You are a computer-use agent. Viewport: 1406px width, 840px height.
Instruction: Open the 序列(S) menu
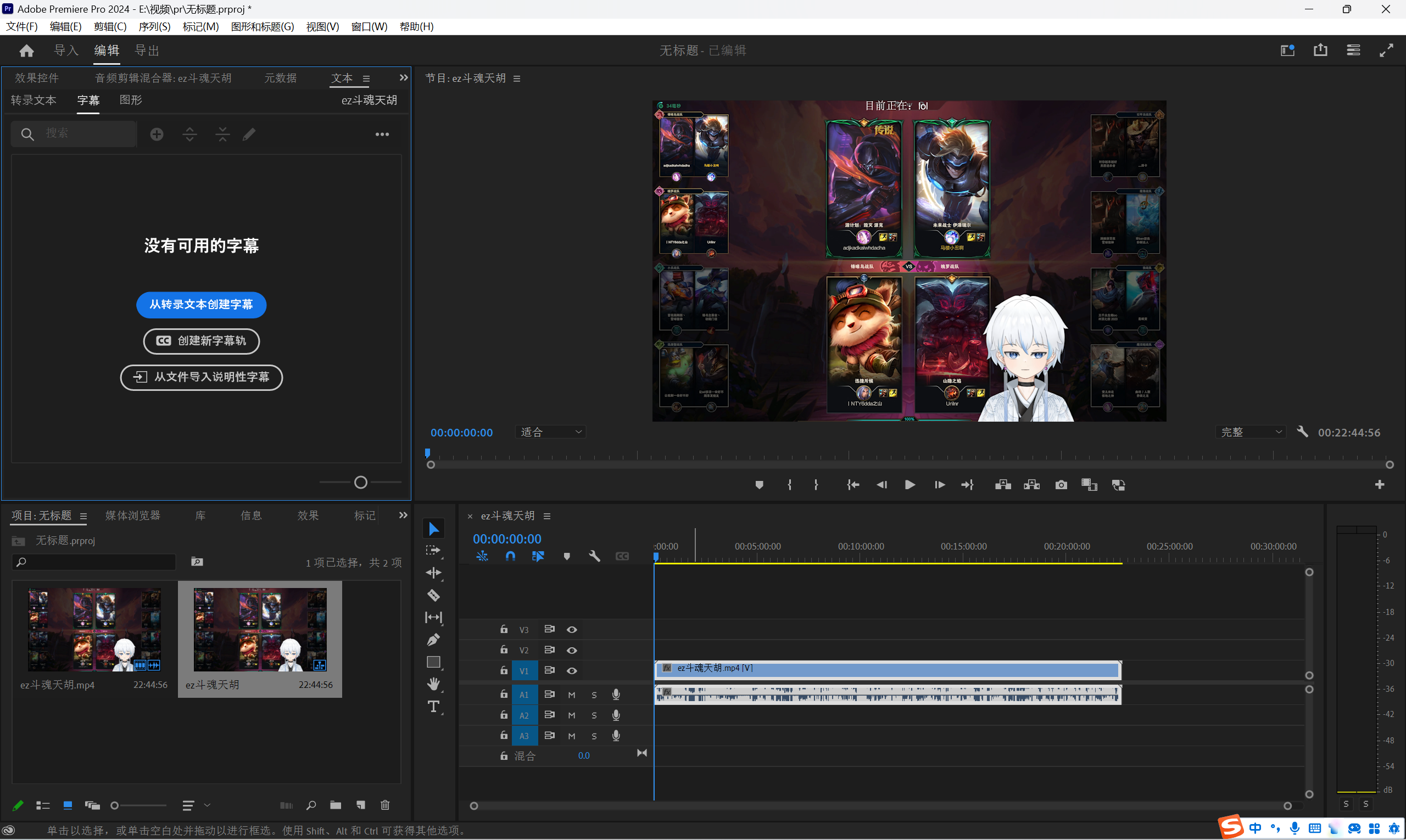pos(154,26)
